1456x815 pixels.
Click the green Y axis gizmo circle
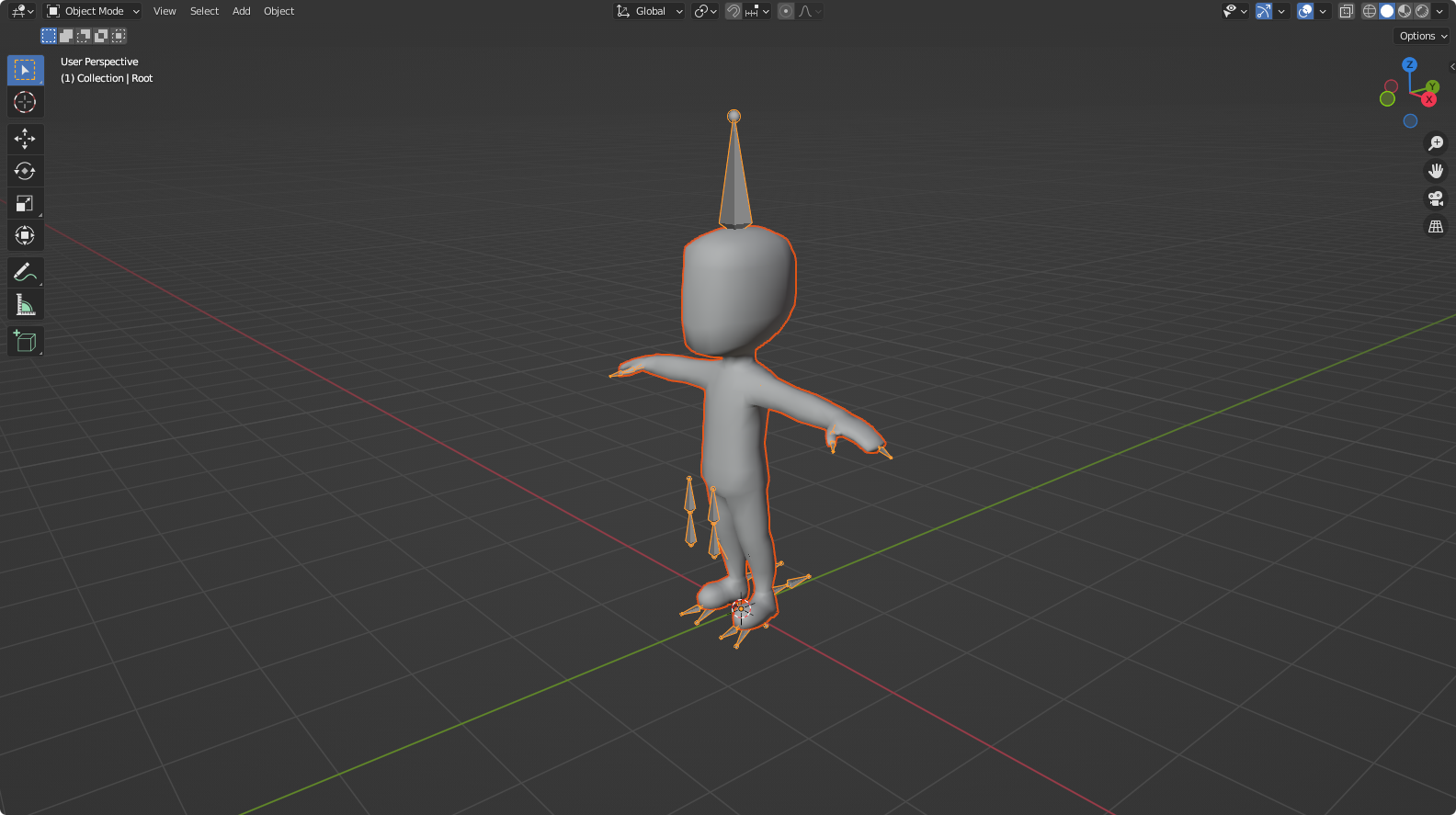click(1433, 86)
